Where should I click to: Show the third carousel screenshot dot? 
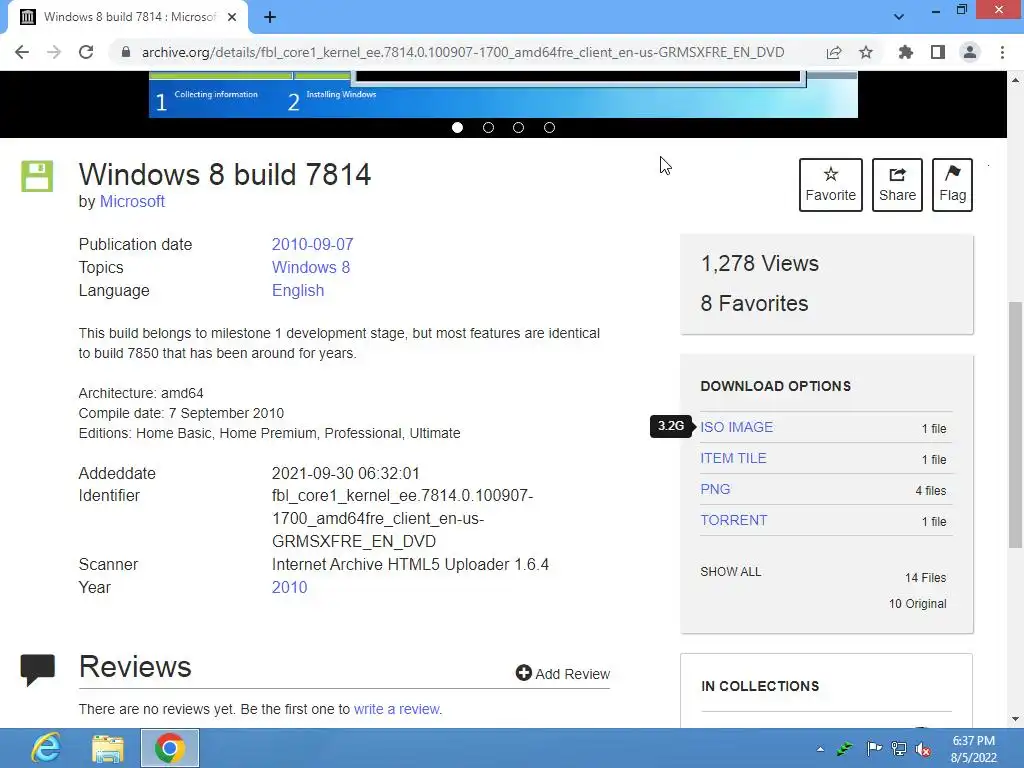(x=519, y=127)
